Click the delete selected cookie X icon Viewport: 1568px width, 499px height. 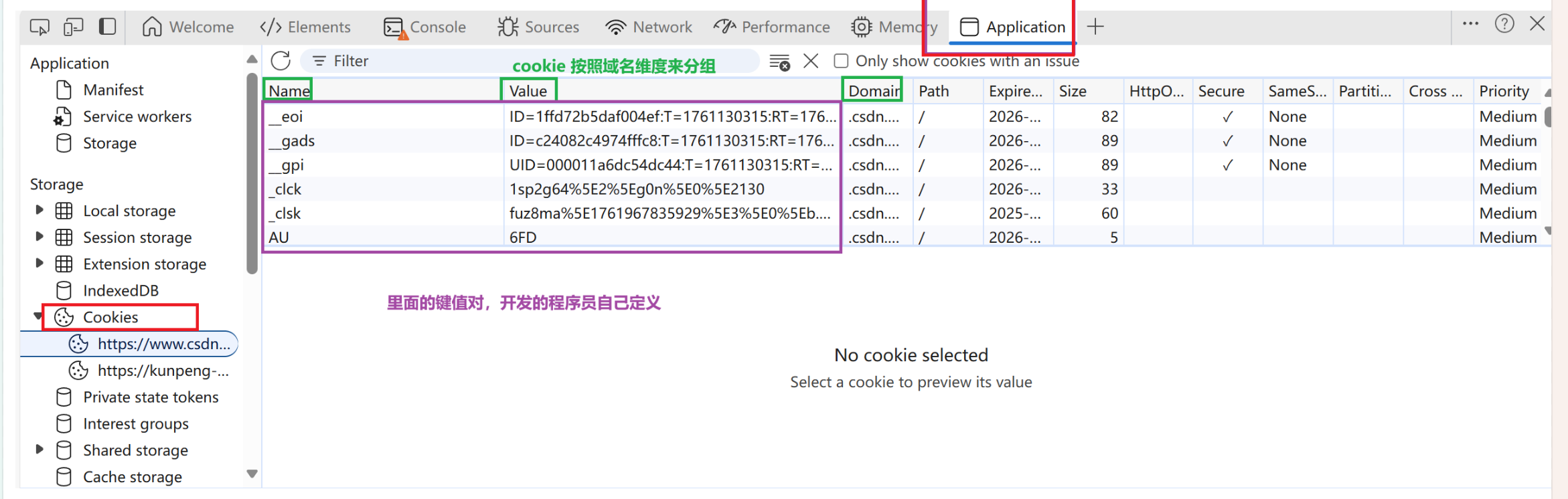pyautogui.click(x=811, y=61)
